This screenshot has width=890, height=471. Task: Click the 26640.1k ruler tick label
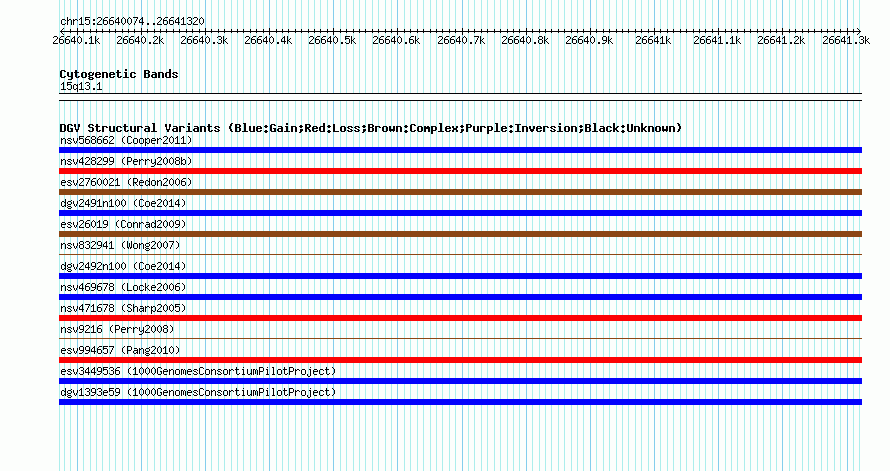[76, 40]
